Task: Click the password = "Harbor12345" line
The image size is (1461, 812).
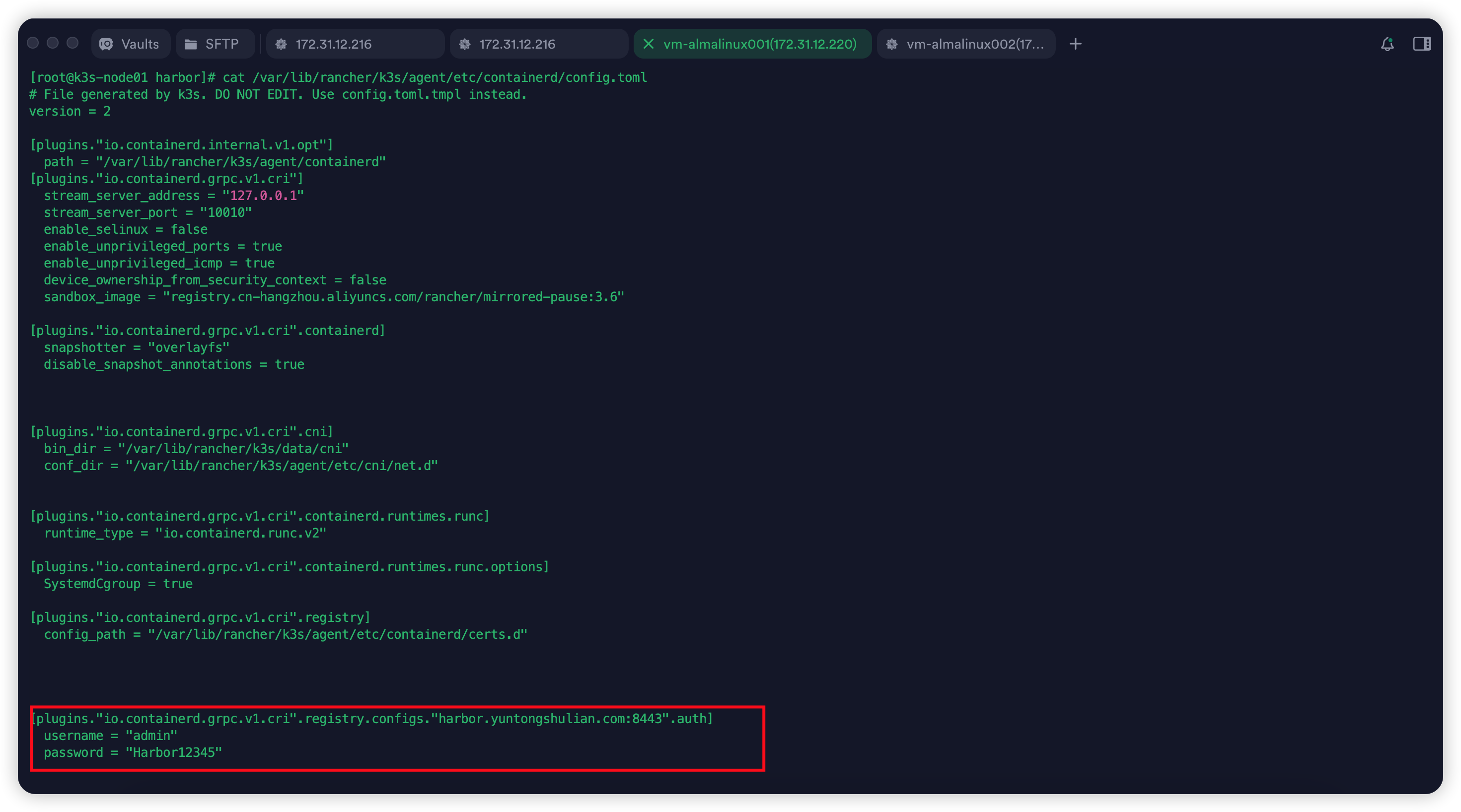Action: [x=133, y=753]
